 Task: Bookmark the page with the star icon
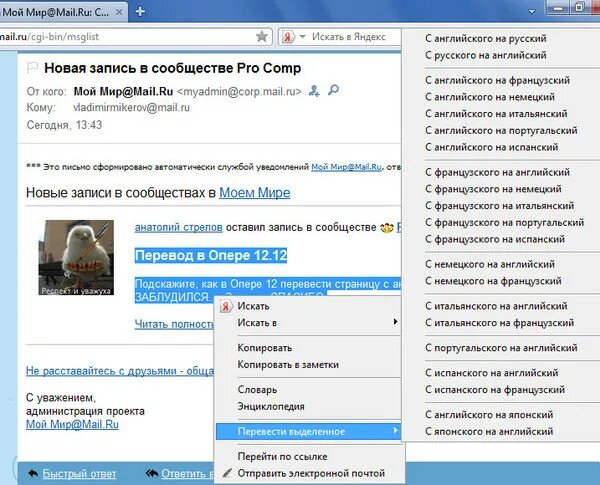click(262, 37)
